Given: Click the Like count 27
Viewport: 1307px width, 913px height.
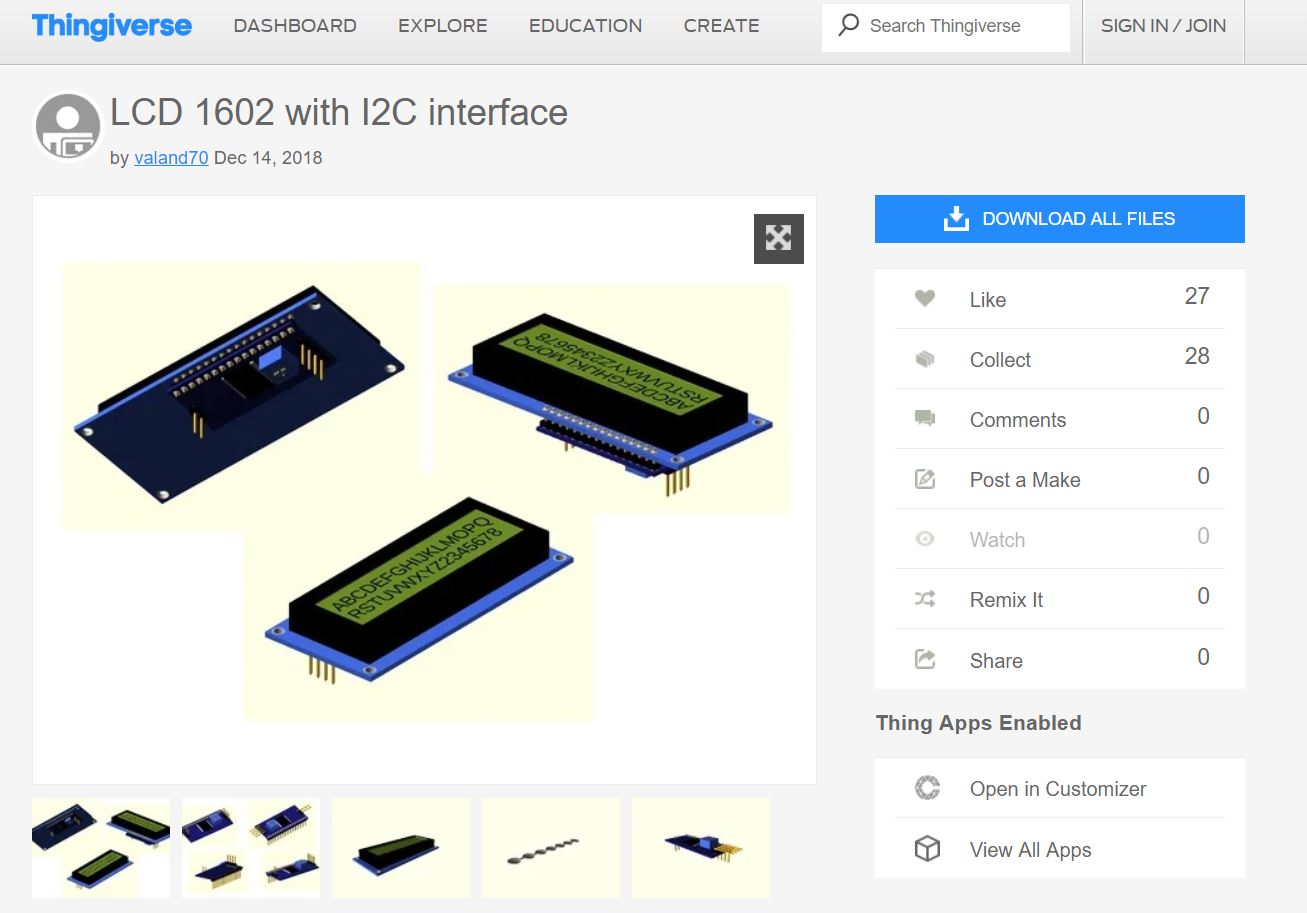Looking at the screenshot, I should pos(1197,296).
